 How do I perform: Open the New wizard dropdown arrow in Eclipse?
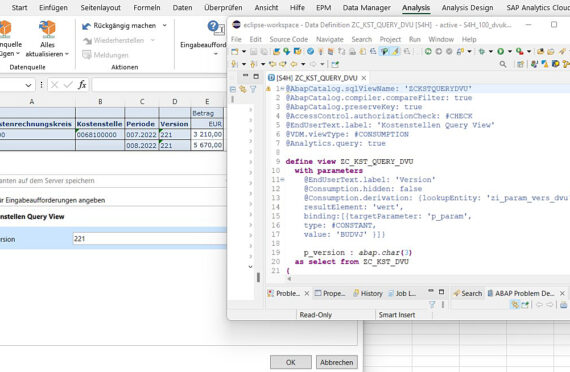point(244,52)
